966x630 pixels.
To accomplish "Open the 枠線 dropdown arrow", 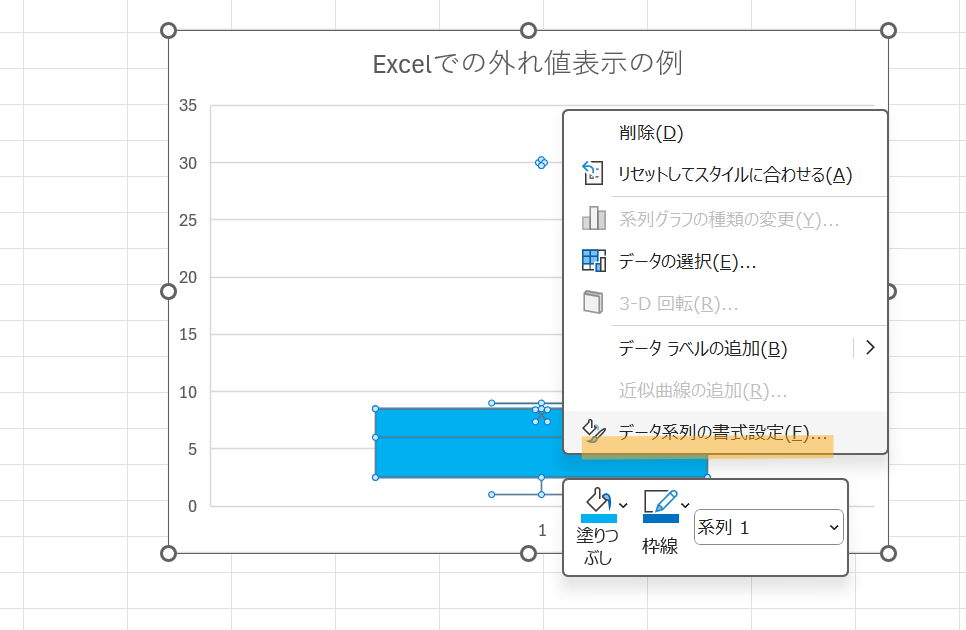I will (x=686, y=504).
